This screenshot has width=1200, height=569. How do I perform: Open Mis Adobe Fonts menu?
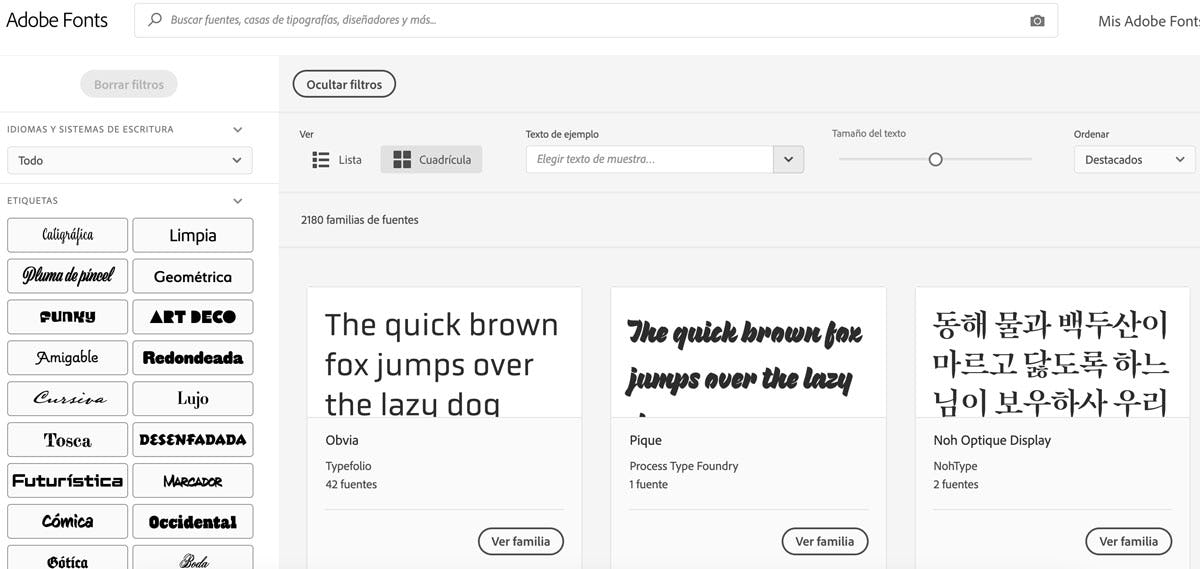click(x=1147, y=21)
